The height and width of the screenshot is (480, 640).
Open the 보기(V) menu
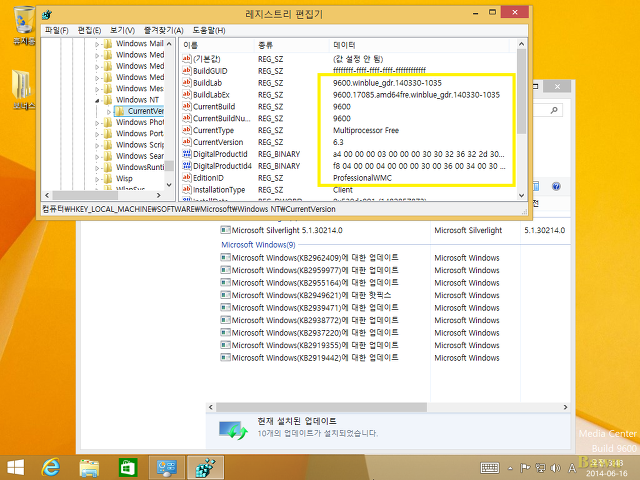(x=122, y=30)
